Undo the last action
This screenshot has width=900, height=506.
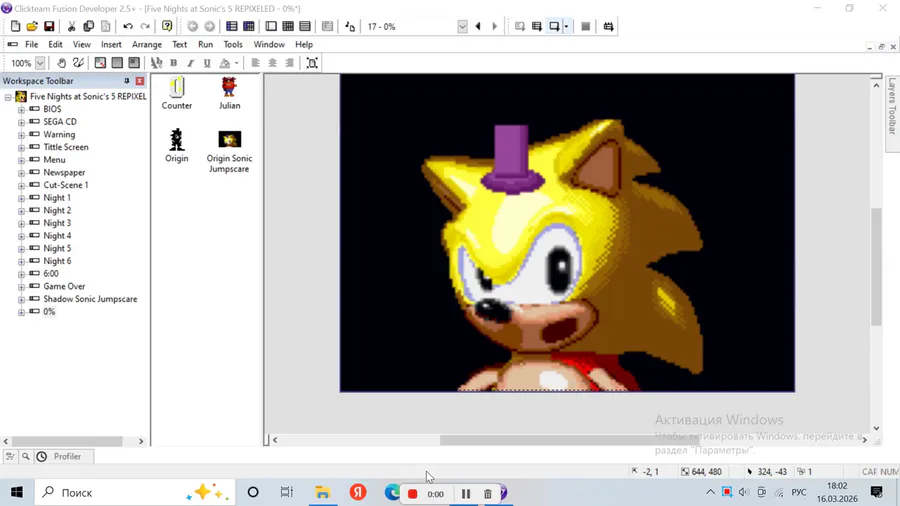point(128,26)
